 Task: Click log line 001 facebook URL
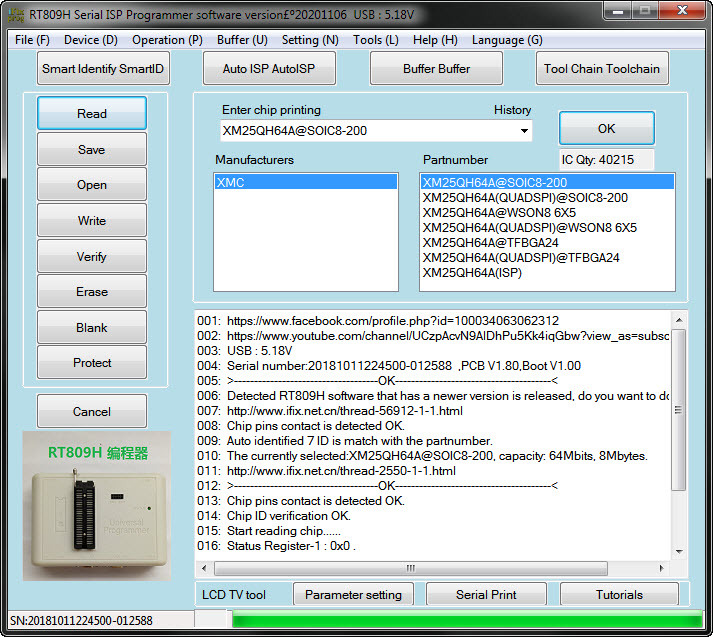tap(393, 321)
